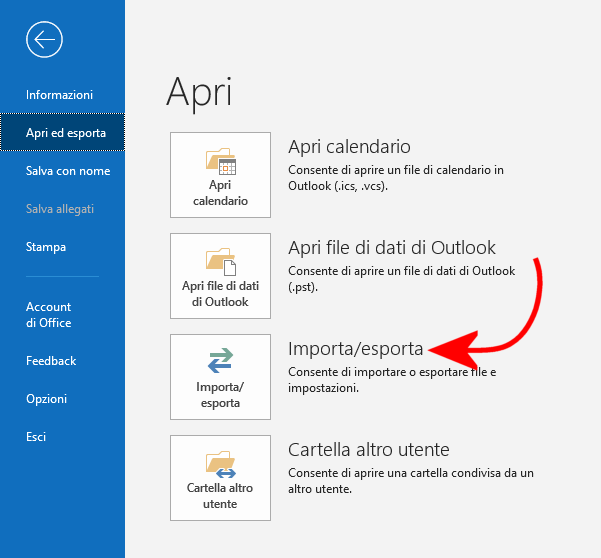Image resolution: width=601 pixels, height=558 pixels.
Task: Click the description mentioning (.pst)
Action: coord(401,279)
